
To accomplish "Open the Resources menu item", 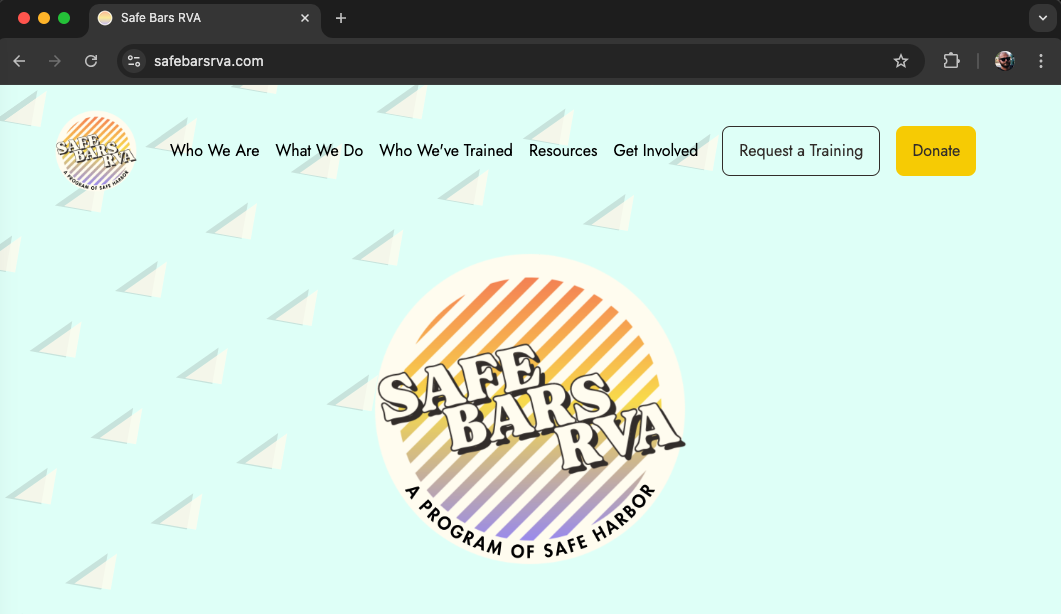I will coord(563,151).
